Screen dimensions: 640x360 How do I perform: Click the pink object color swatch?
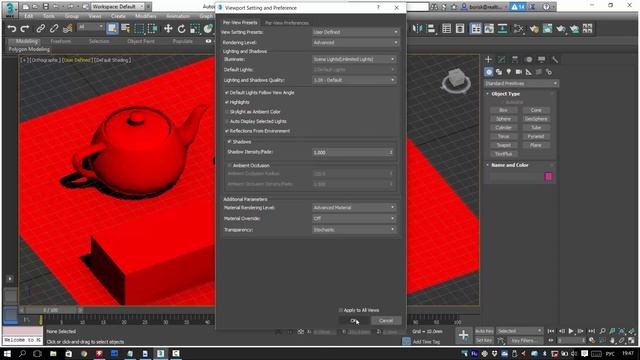548,176
